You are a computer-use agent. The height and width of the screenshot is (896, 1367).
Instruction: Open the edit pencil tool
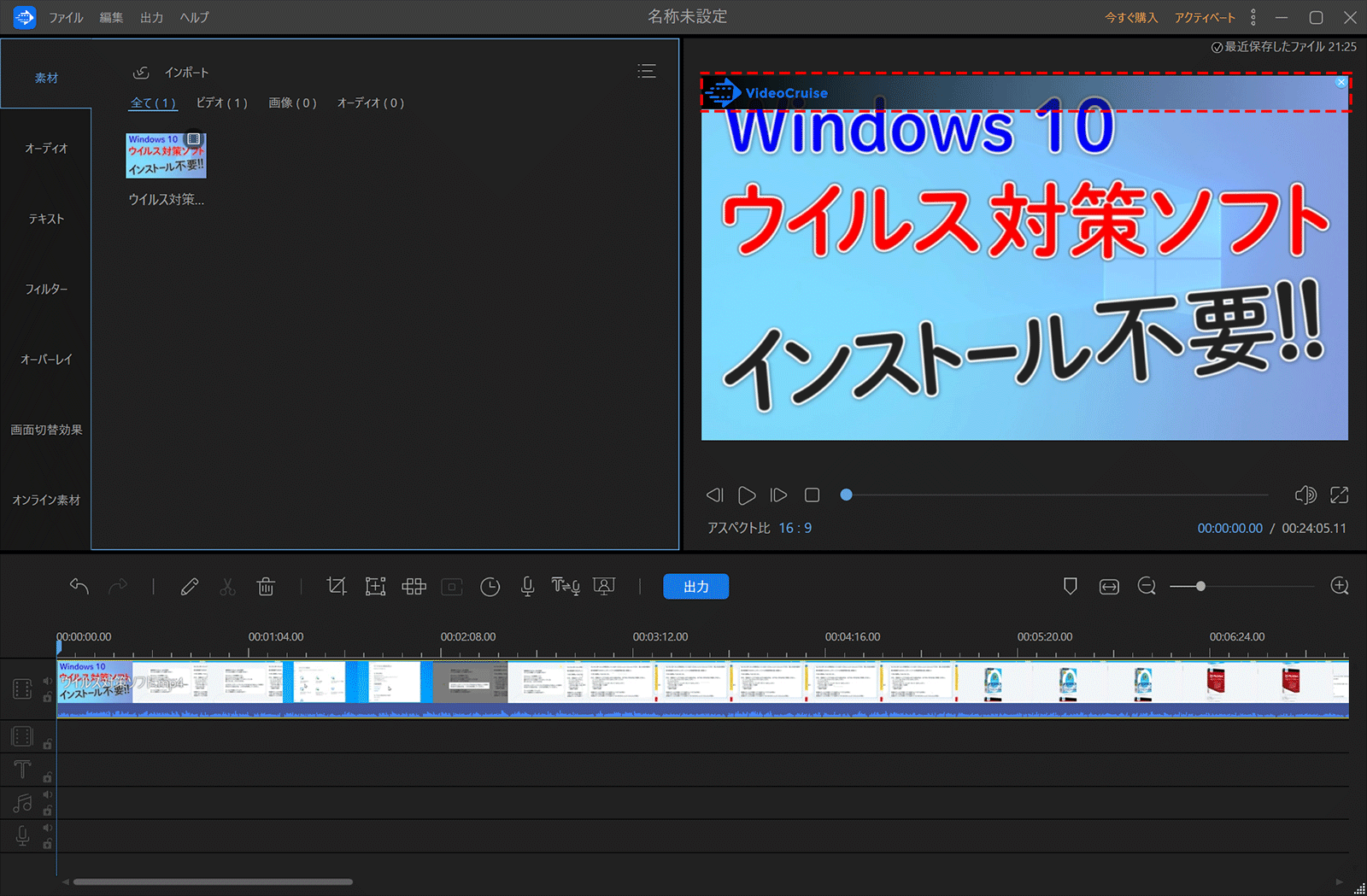pyautogui.click(x=190, y=586)
